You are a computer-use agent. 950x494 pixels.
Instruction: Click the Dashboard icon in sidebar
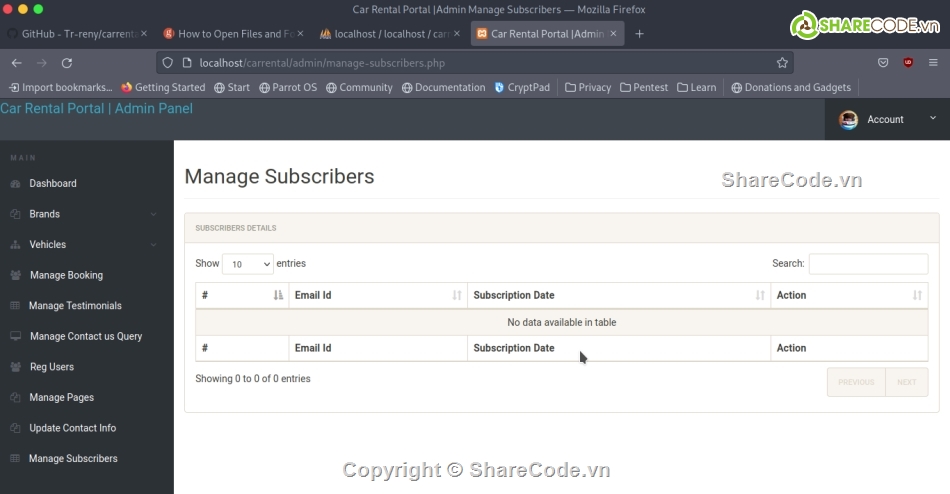click(15, 184)
